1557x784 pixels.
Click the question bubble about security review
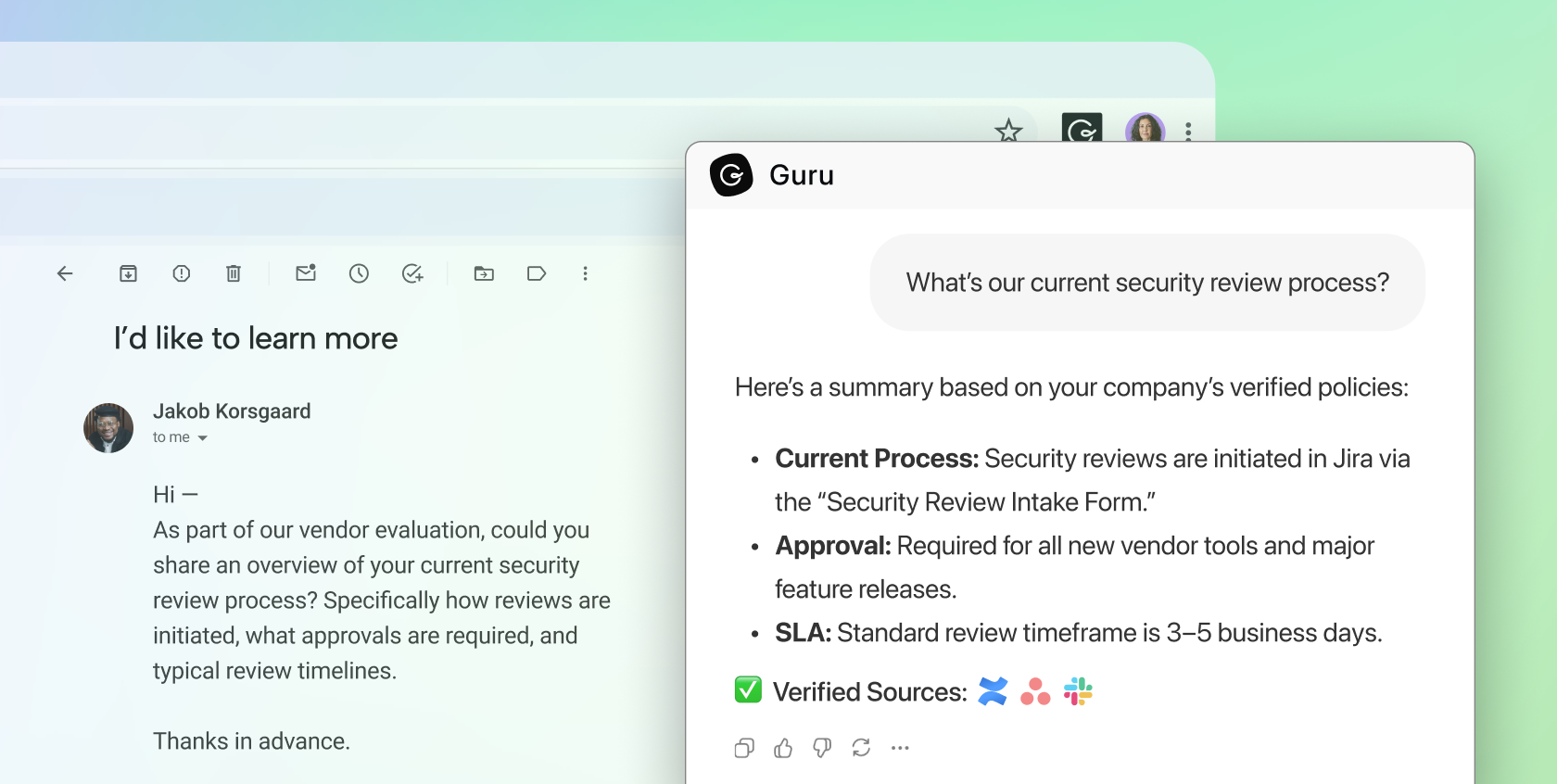pos(1147,283)
